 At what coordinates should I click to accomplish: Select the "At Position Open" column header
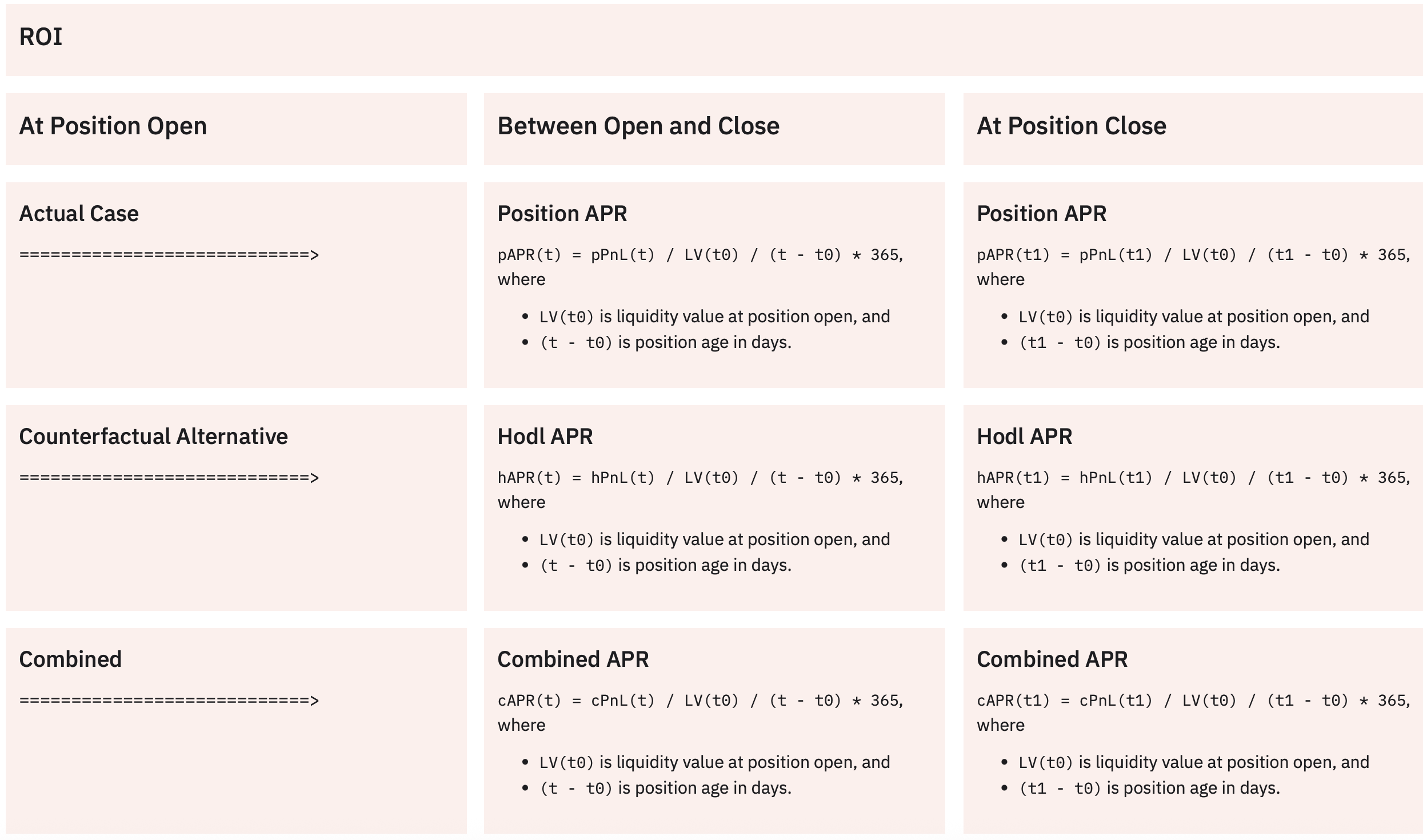coord(113,126)
